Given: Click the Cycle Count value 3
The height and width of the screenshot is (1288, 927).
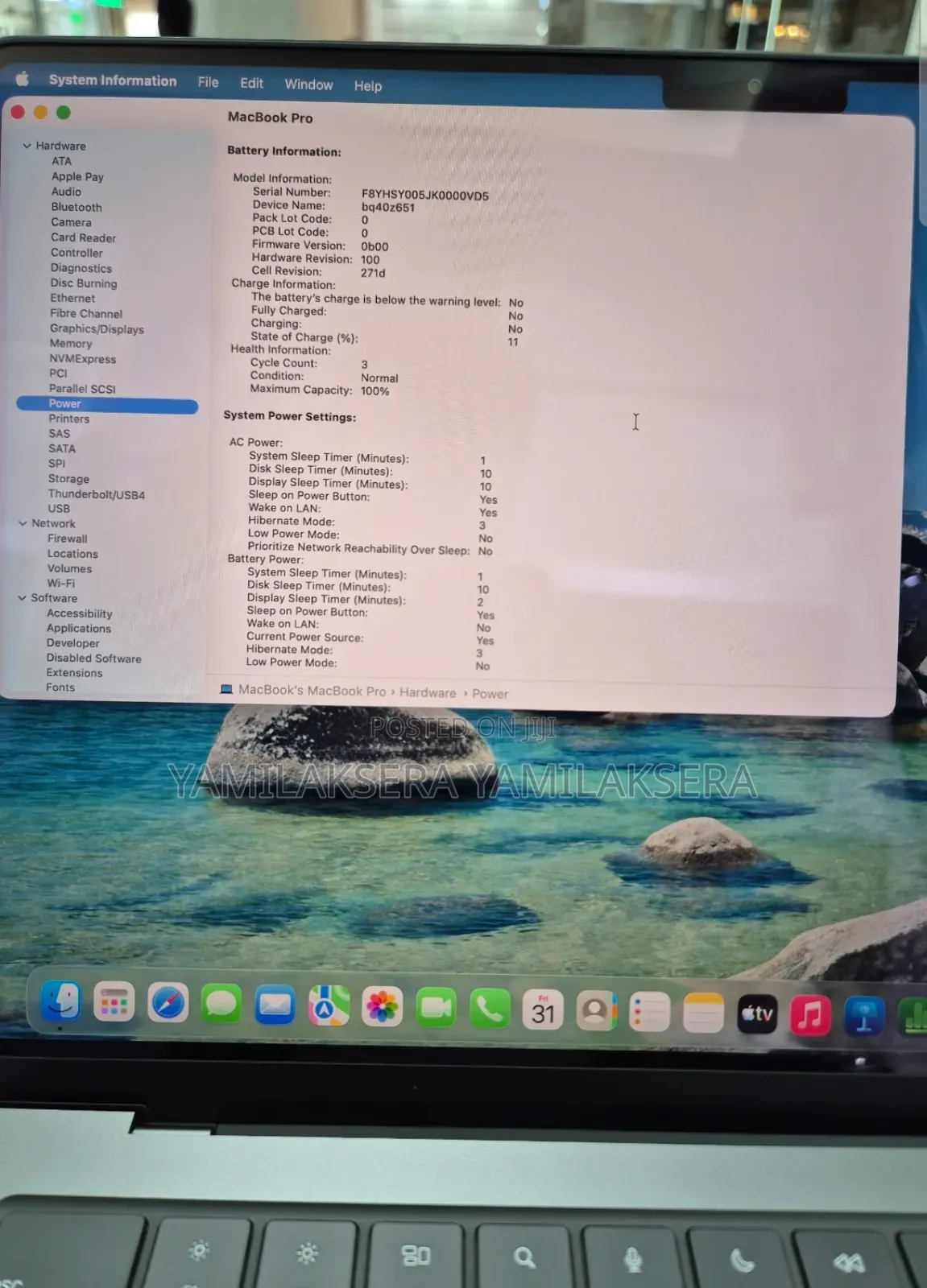Looking at the screenshot, I should 364,365.
